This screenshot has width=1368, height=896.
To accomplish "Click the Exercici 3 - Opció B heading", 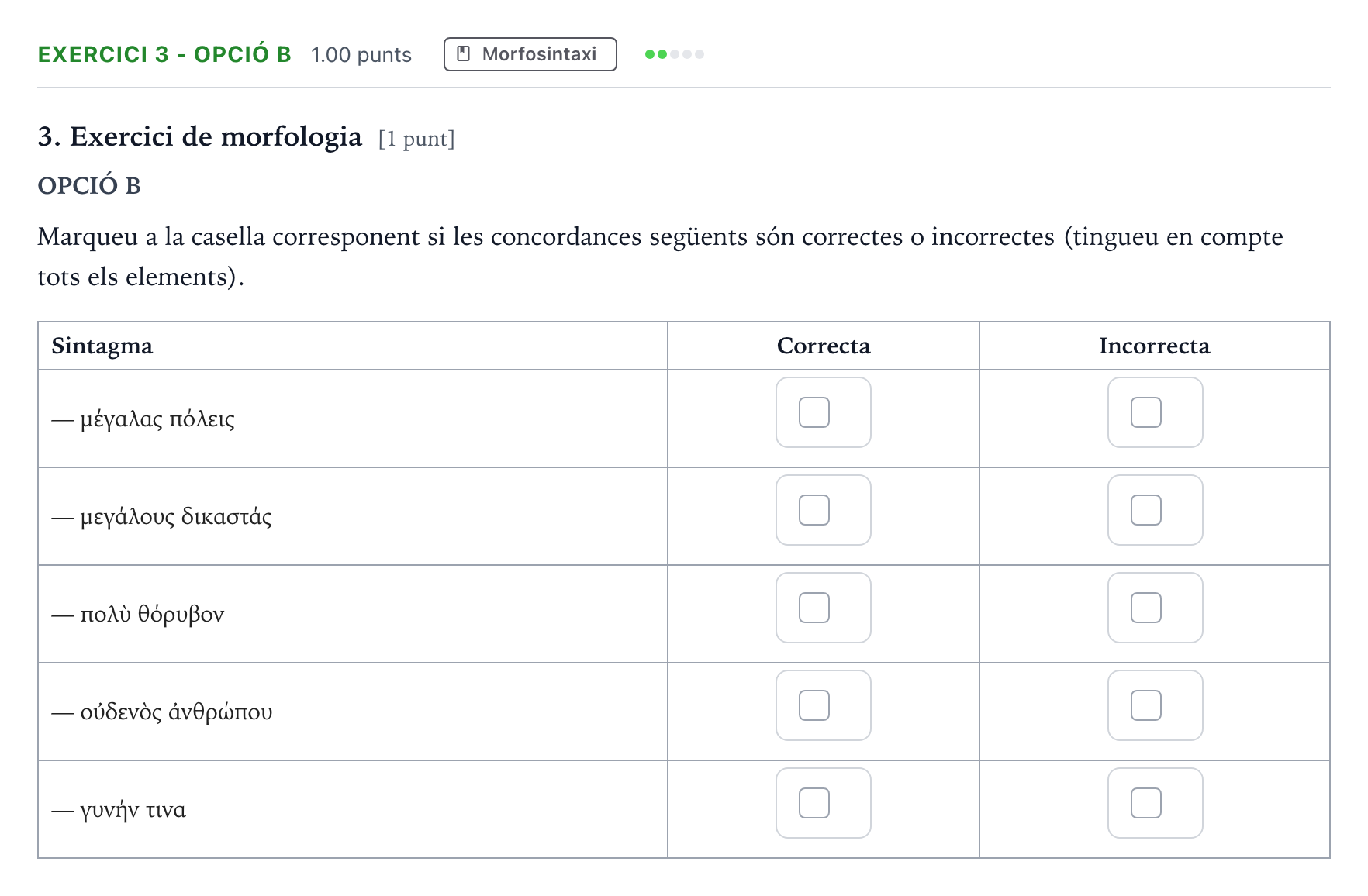I will coord(164,54).
